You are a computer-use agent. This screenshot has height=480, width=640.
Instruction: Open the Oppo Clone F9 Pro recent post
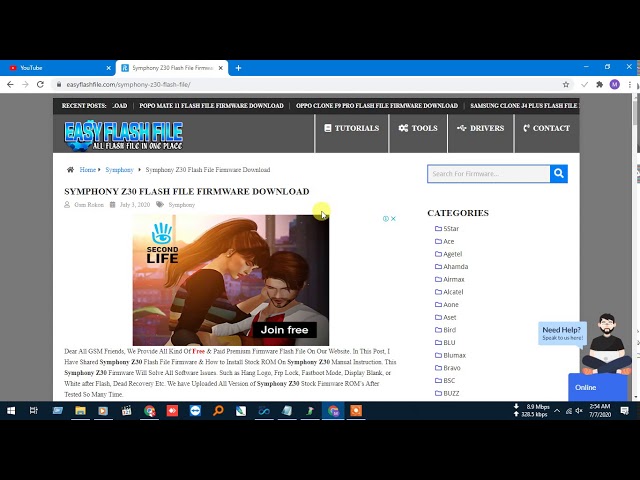tap(377, 106)
